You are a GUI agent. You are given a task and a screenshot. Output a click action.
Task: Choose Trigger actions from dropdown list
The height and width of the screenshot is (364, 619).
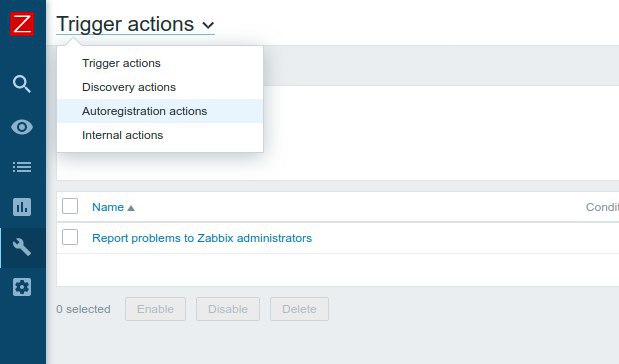[x=121, y=63]
